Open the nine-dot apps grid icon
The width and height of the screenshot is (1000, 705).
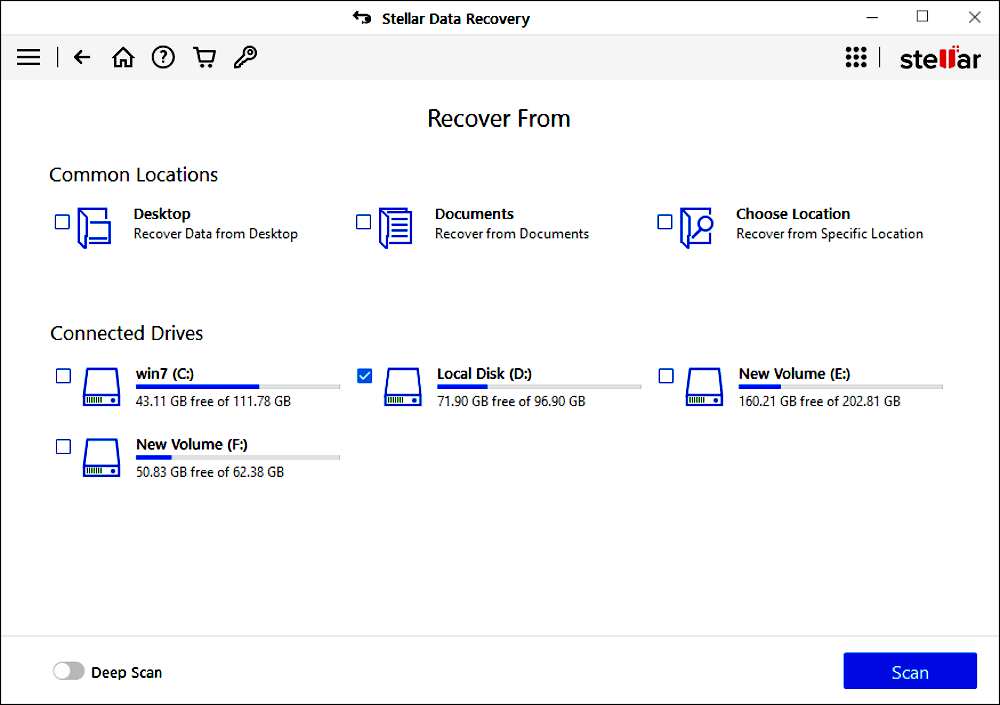[856, 58]
